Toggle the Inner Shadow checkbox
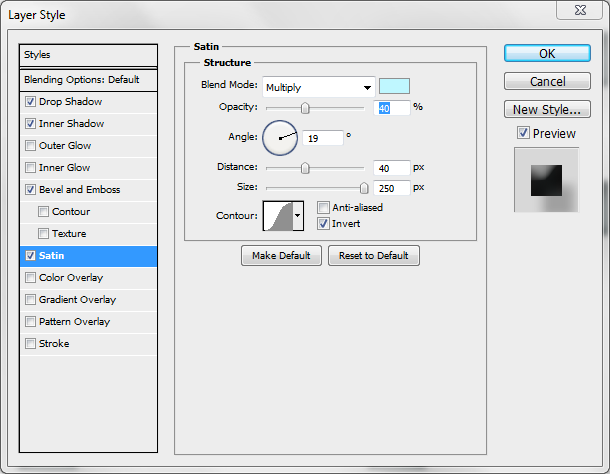 (30, 124)
